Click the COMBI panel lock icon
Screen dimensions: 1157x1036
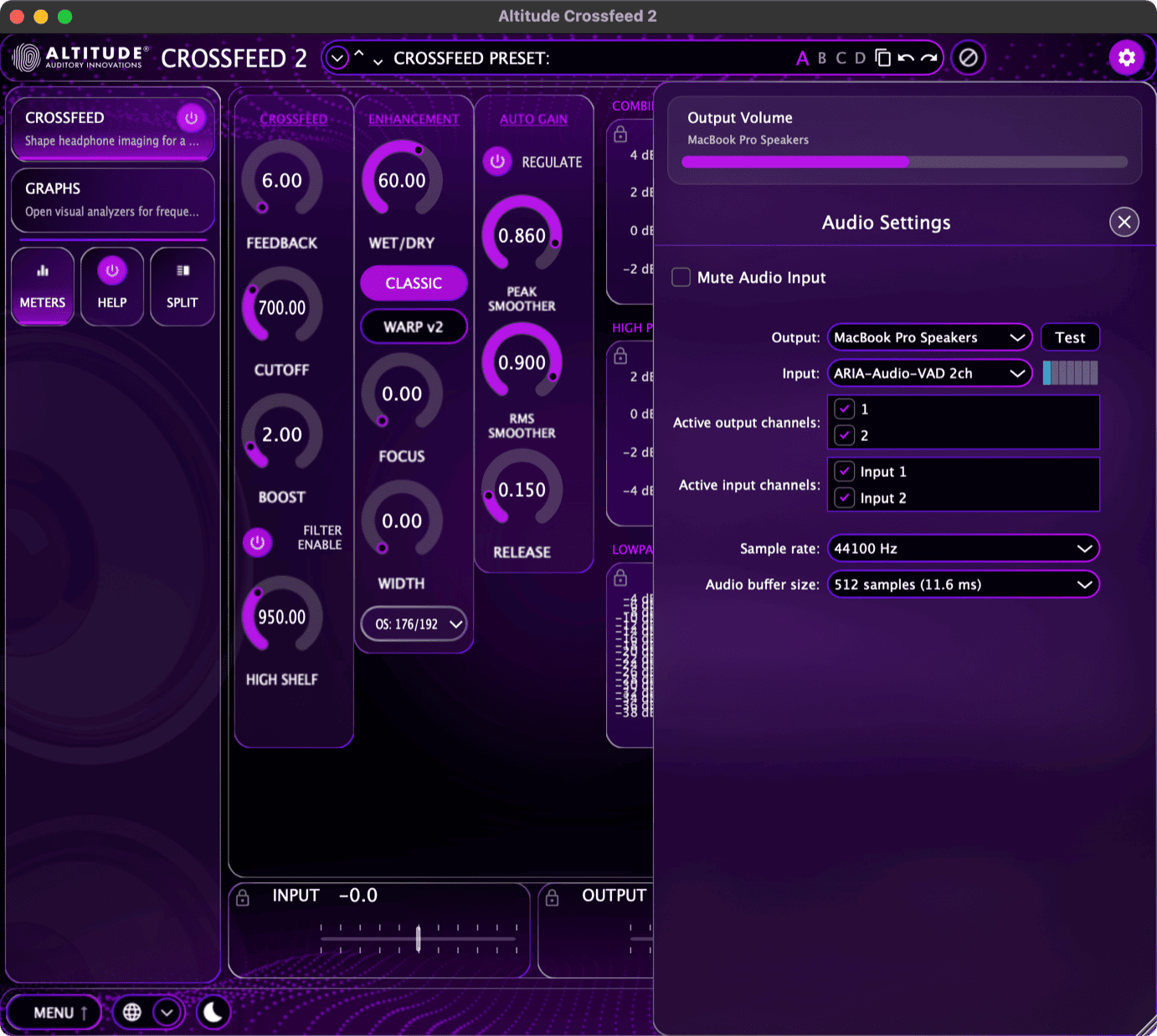click(x=620, y=134)
